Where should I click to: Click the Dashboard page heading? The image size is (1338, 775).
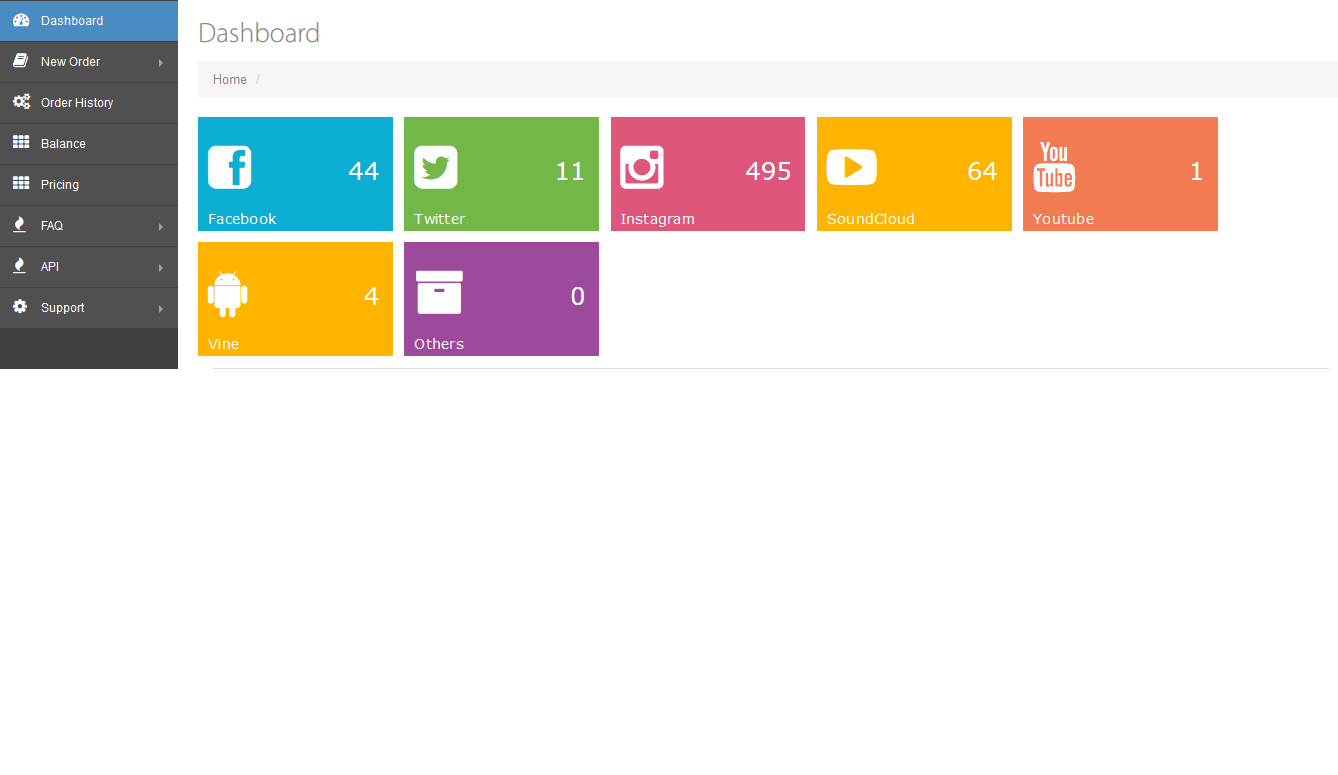(x=259, y=33)
